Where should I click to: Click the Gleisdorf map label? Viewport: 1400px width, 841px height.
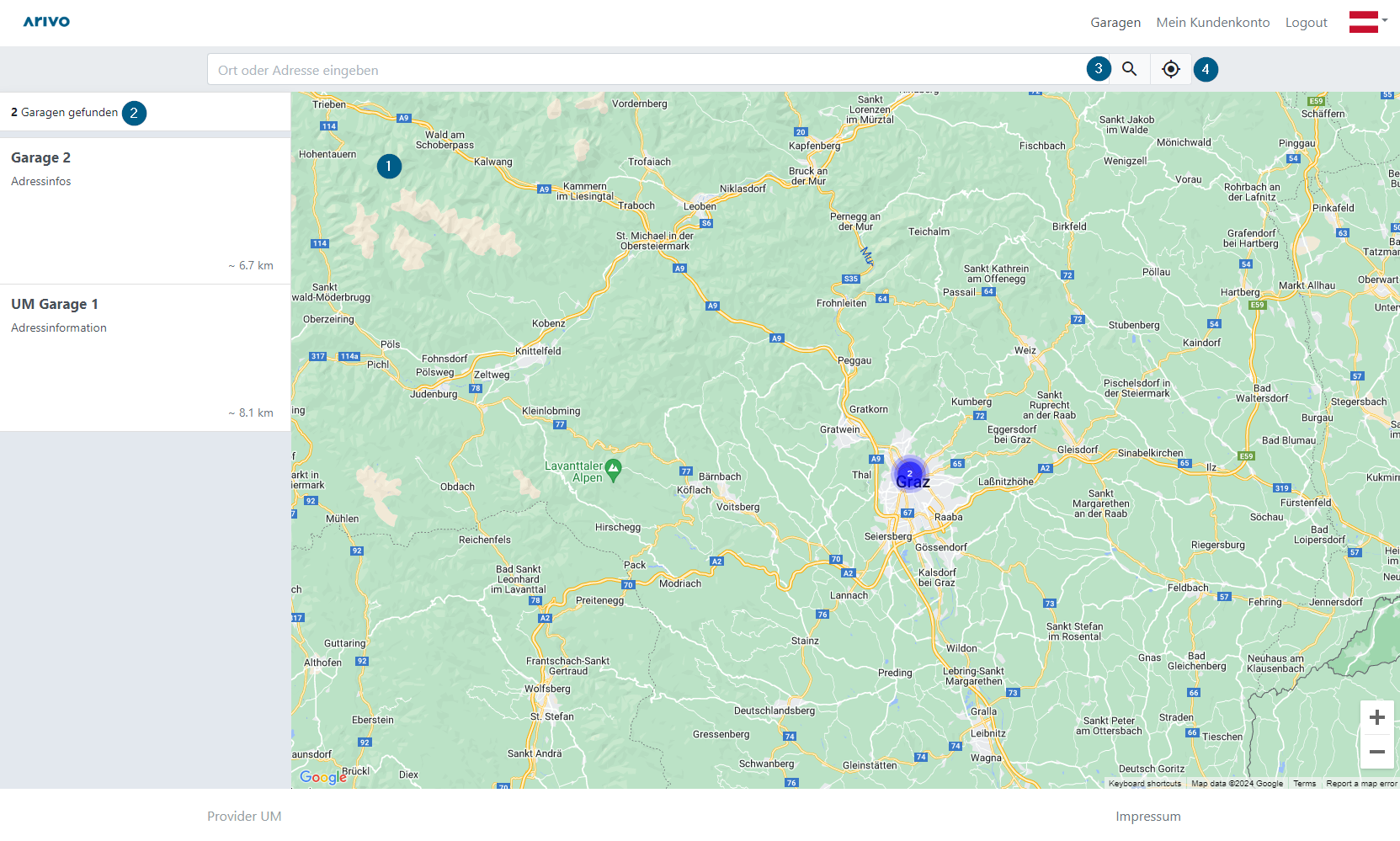(1078, 450)
